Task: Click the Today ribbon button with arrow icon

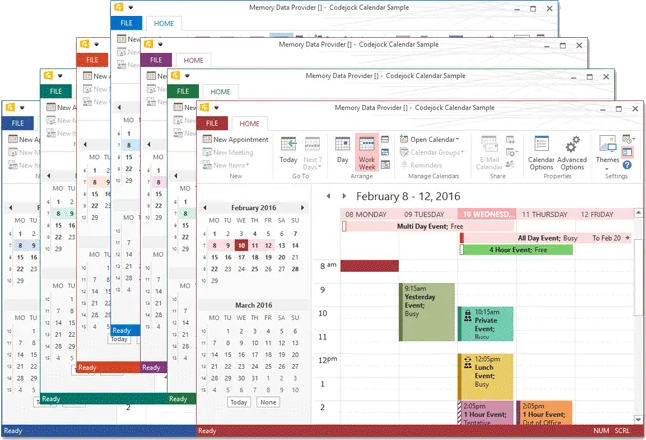Action: point(288,150)
